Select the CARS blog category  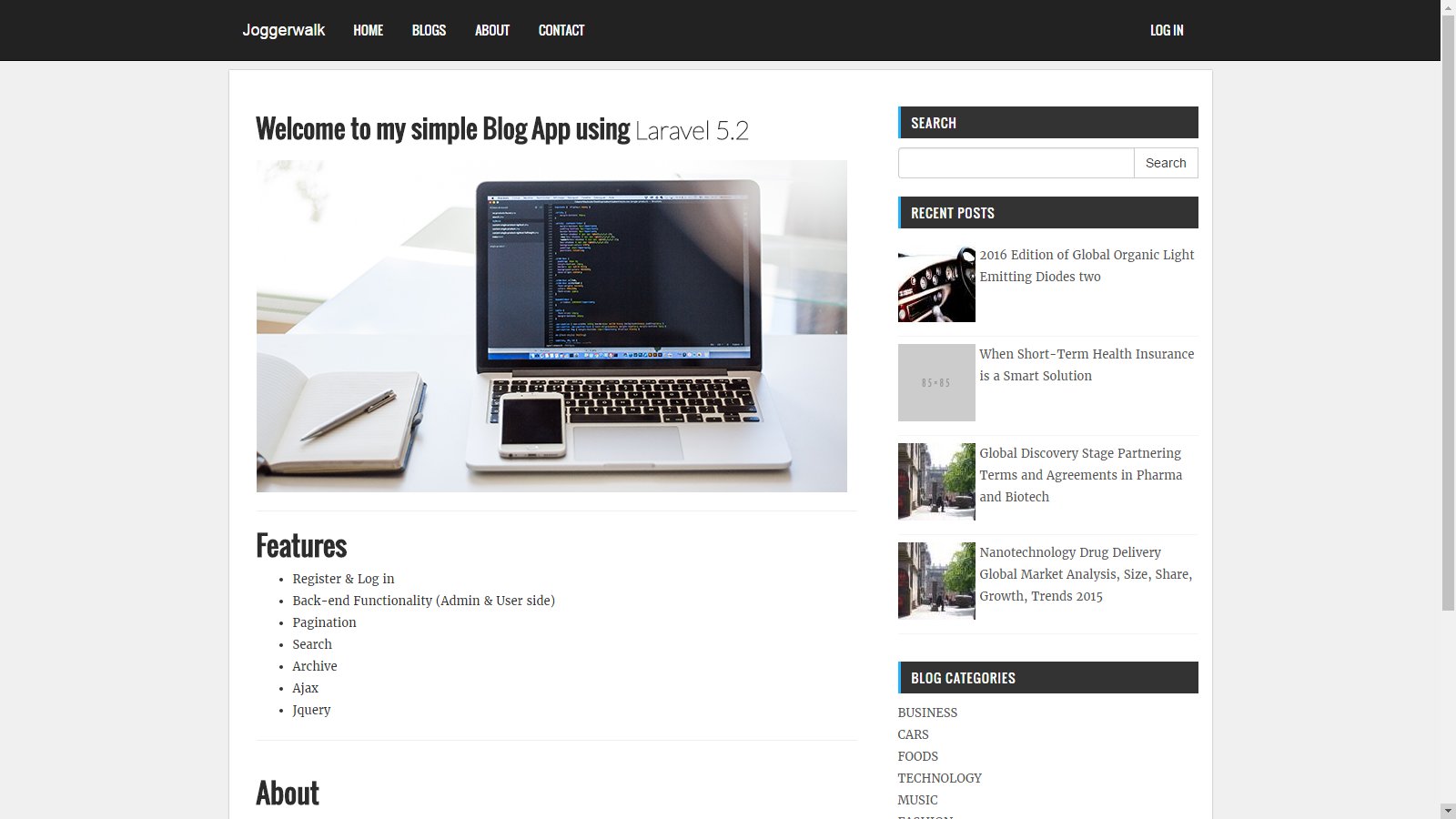(x=913, y=734)
